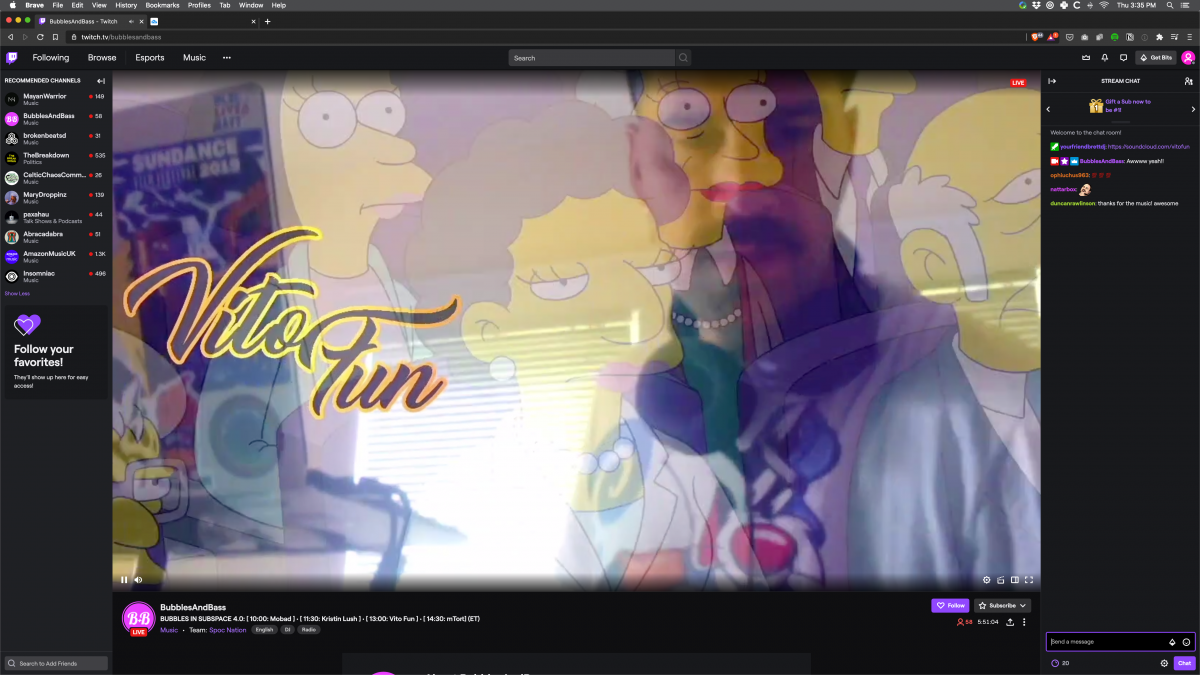Open the TheBreakdown recommended channel

55,158
